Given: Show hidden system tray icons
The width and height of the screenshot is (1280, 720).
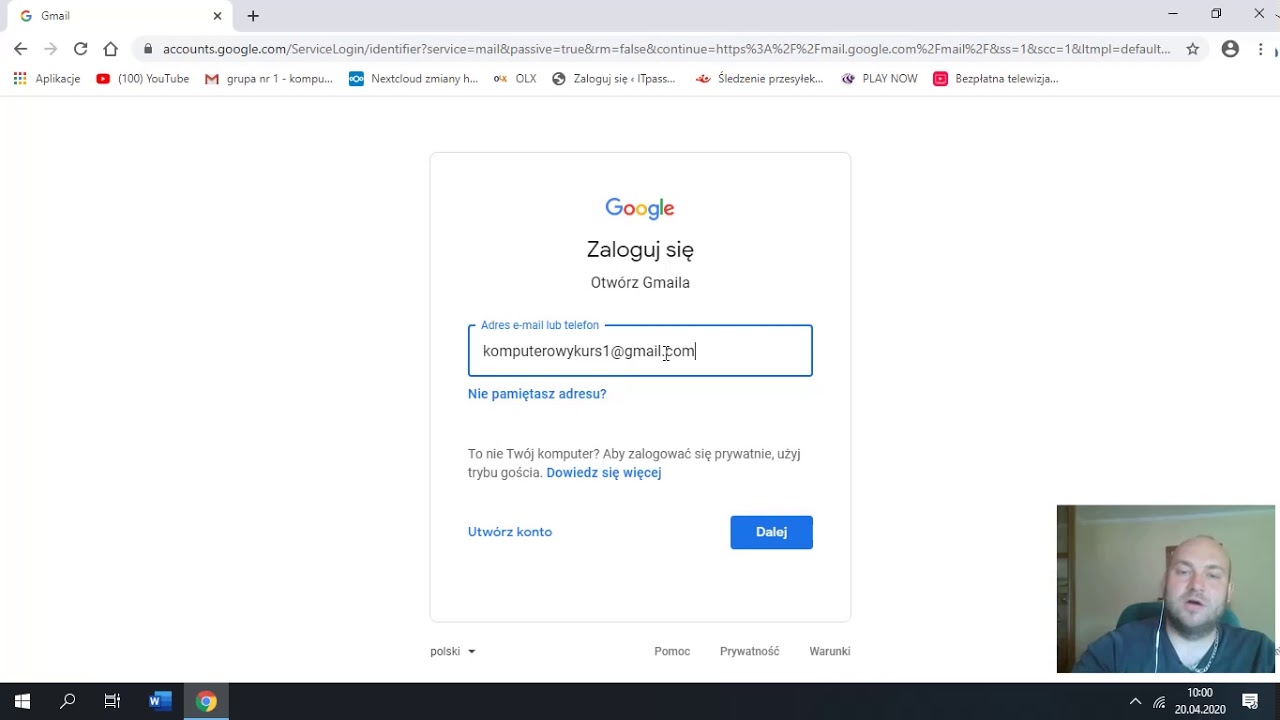Looking at the screenshot, I should coord(1135,701).
